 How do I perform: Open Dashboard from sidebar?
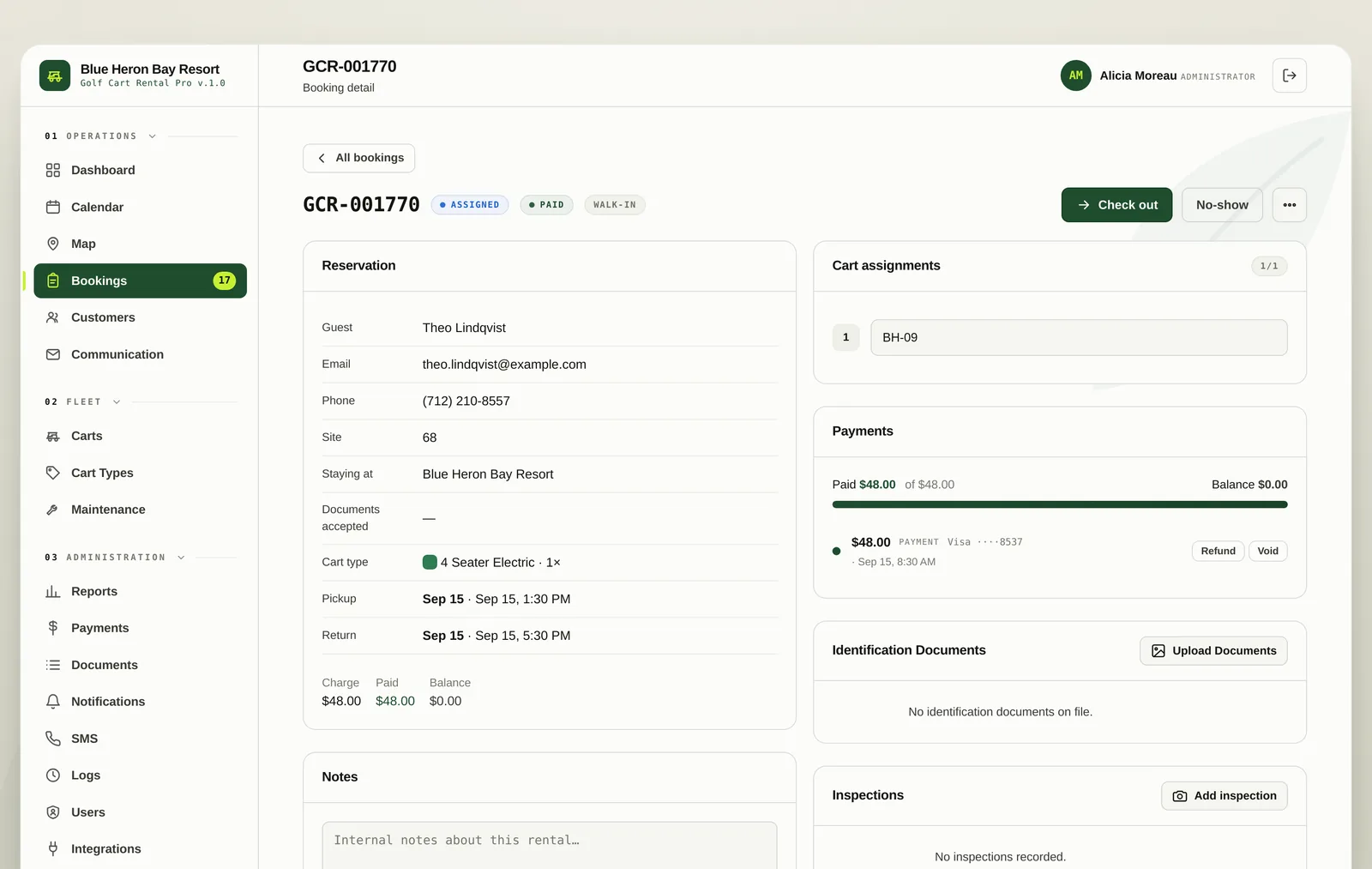141,170
